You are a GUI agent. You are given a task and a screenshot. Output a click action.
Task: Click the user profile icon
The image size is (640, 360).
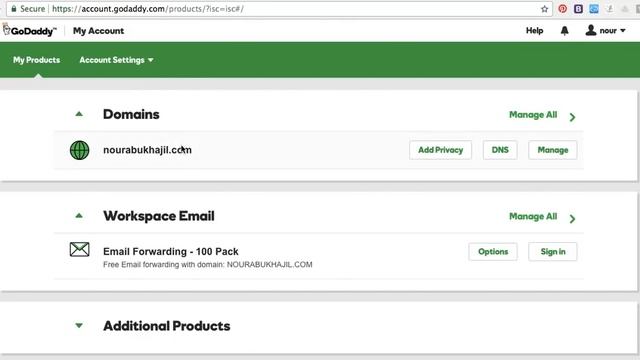pyautogui.click(x=591, y=30)
